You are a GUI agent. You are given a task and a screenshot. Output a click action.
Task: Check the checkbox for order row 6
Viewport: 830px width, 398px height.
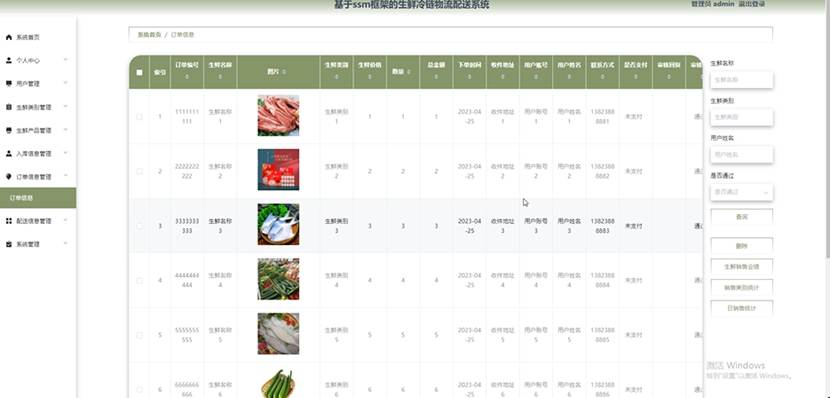[x=139, y=390]
